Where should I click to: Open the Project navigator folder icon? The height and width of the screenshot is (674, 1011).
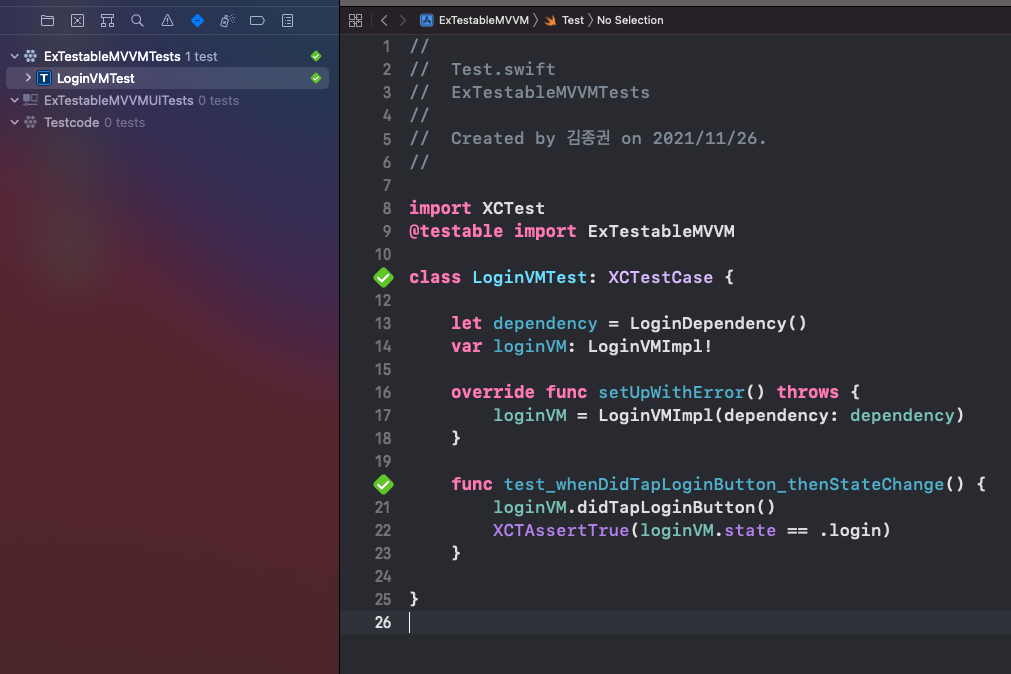(x=47, y=21)
